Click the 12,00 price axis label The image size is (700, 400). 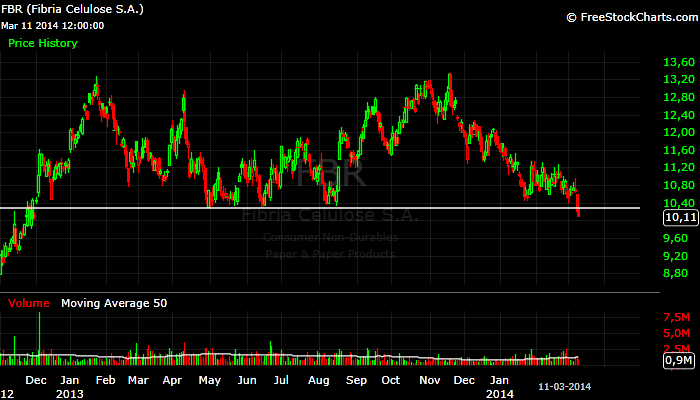click(679, 132)
